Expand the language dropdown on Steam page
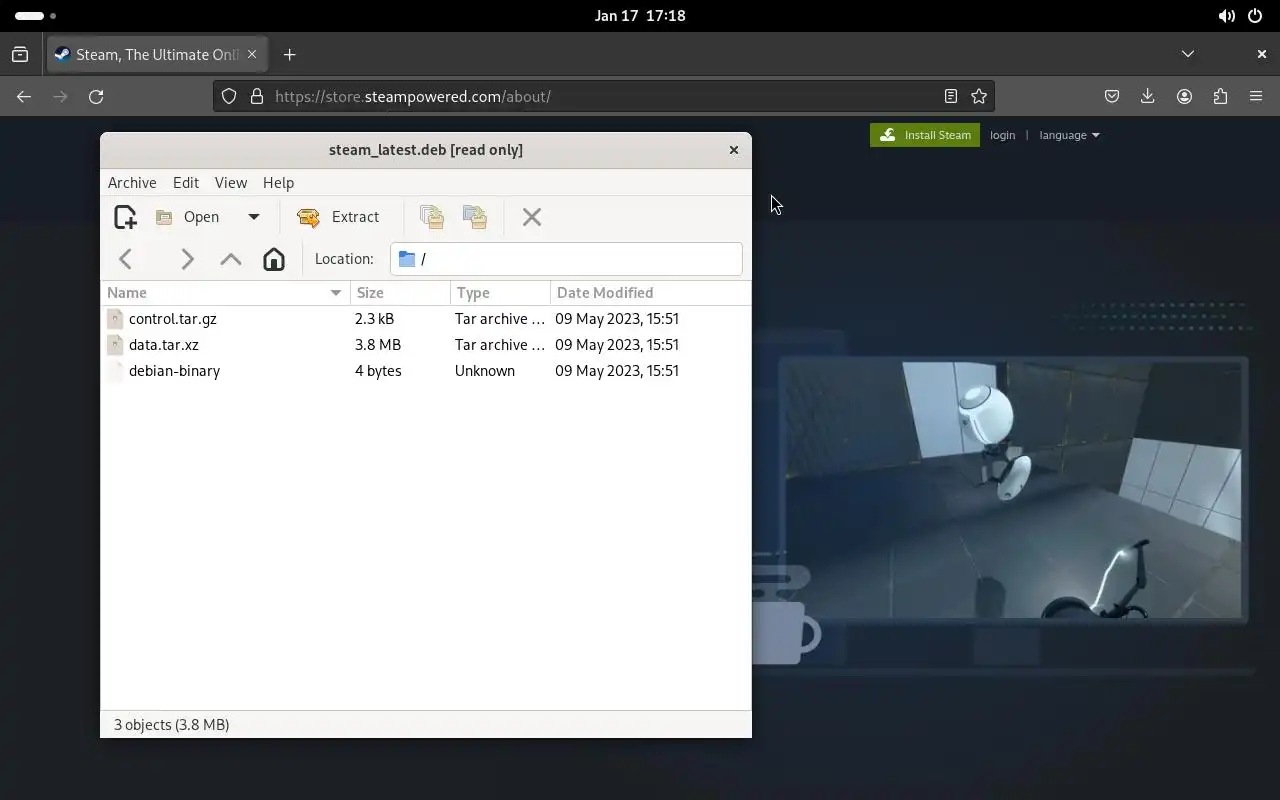 [x=1069, y=135]
